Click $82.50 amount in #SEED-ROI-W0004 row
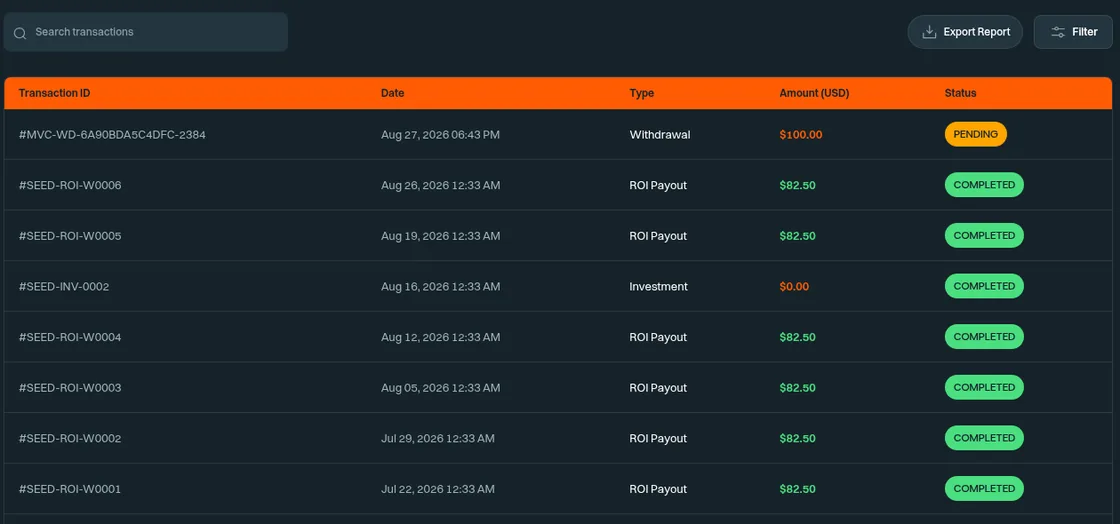 point(797,337)
